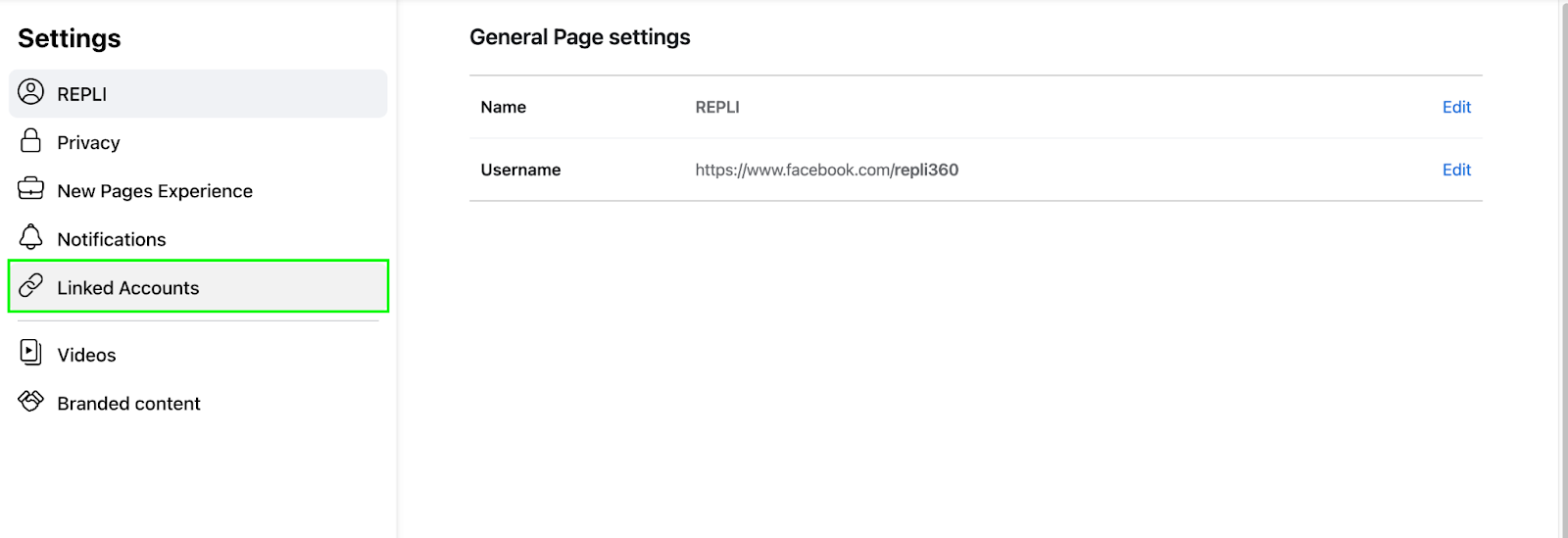Edit the page Username
The height and width of the screenshot is (538, 1568).
click(x=1456, y=170)
